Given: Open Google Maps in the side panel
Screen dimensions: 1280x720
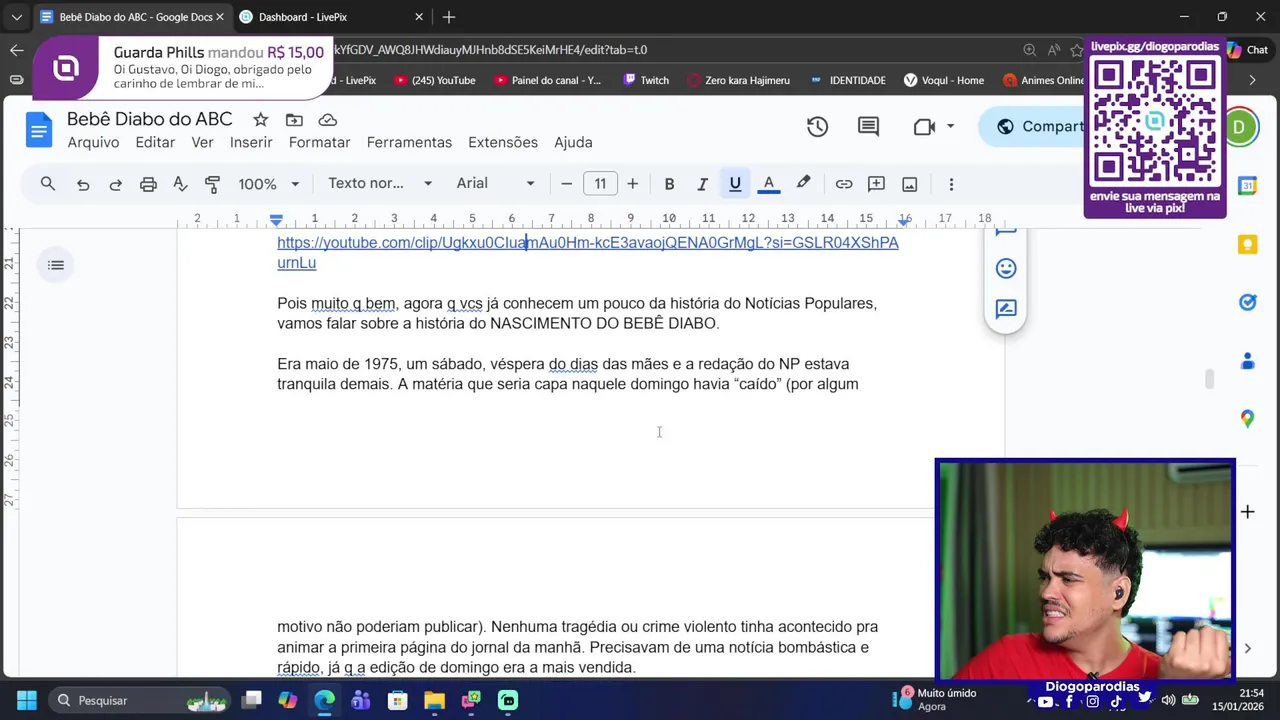Looking at the screenshot, I should (x=1247, y=419).
